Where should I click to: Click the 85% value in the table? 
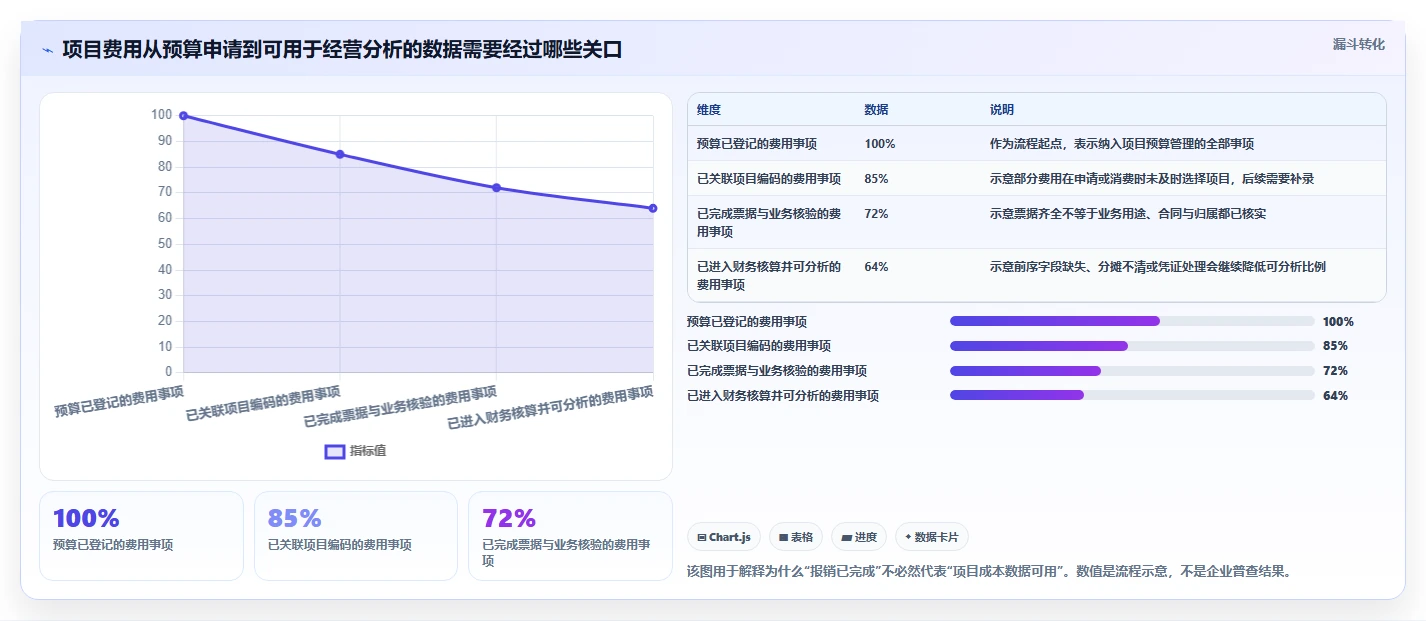point(876,179)
